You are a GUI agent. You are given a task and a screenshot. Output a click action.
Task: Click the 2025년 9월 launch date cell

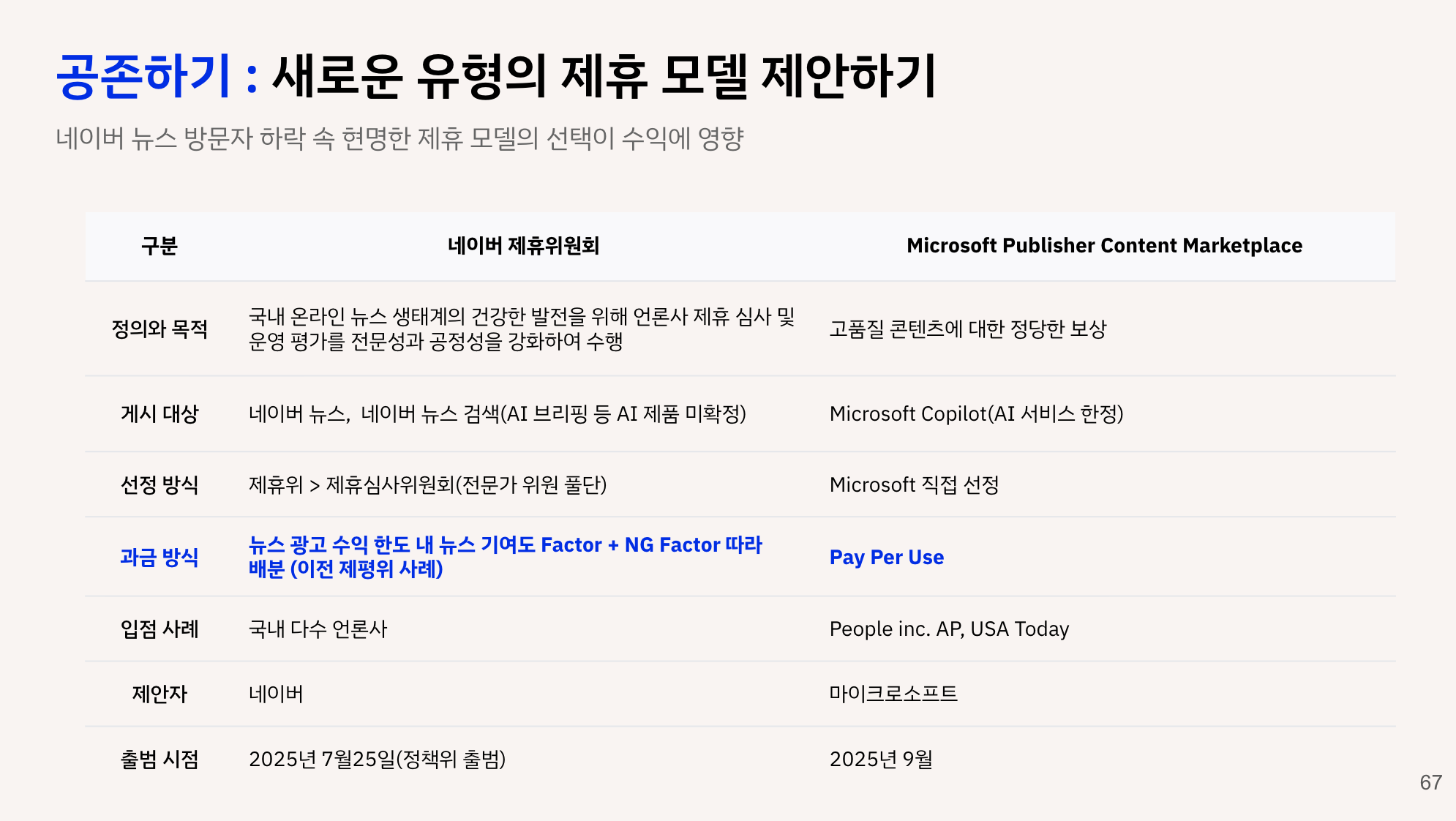880,760
